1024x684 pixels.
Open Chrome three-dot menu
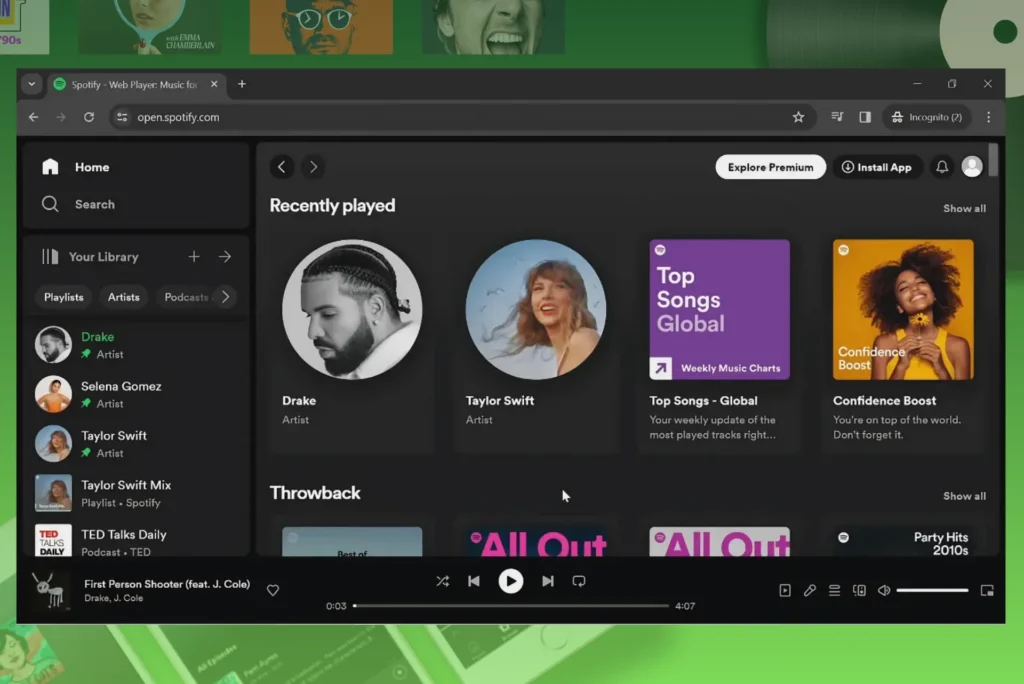988,117
